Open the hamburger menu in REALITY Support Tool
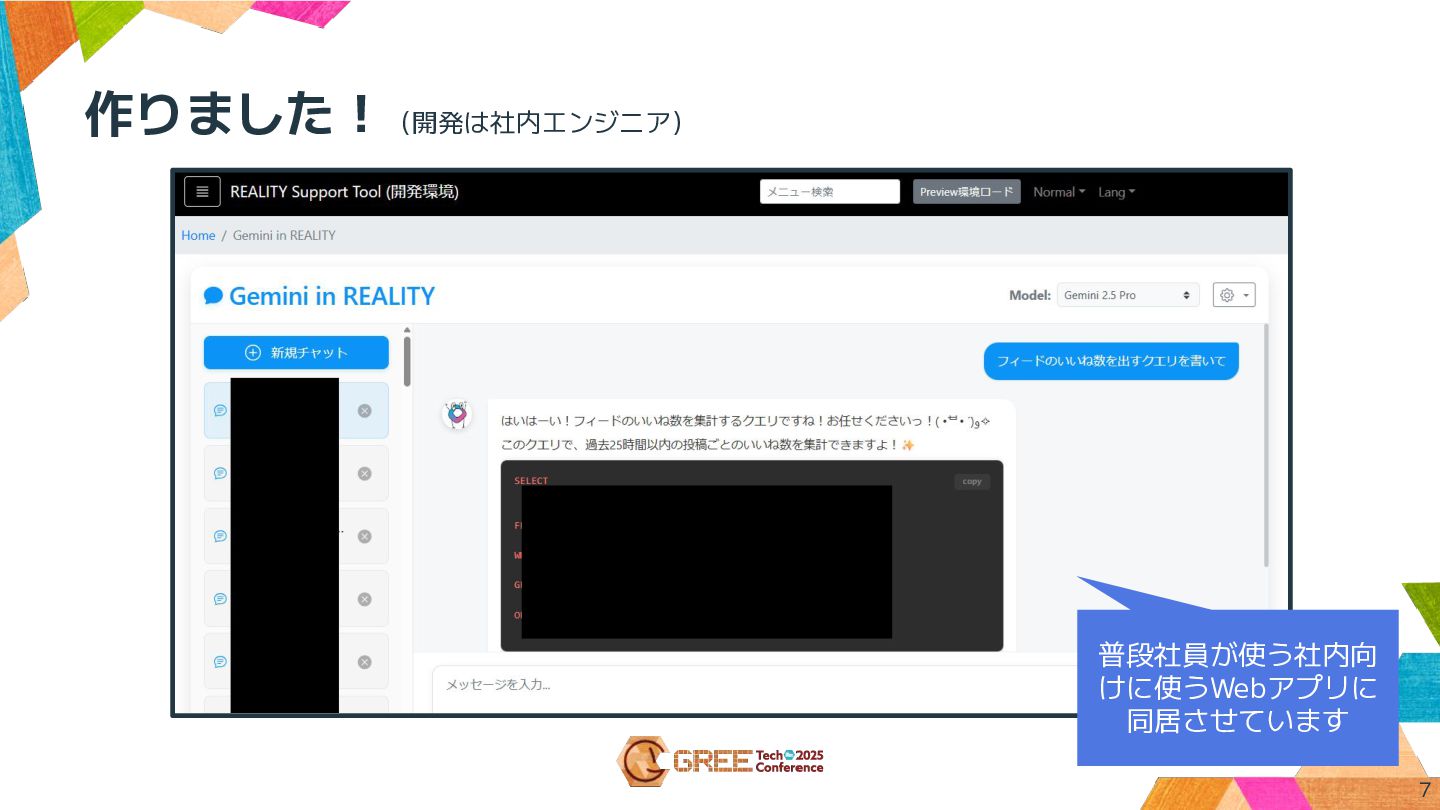The image size is (1440, 810). click(x=202, y=192)
